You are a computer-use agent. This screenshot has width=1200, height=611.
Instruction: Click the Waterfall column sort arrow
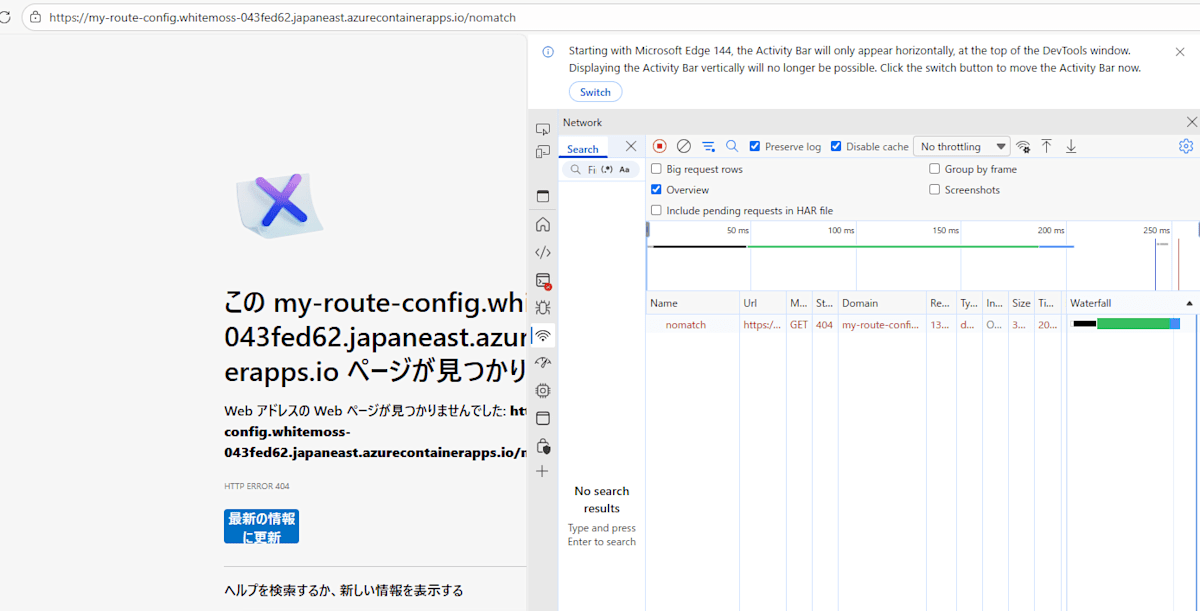[x=1189, y=302]
